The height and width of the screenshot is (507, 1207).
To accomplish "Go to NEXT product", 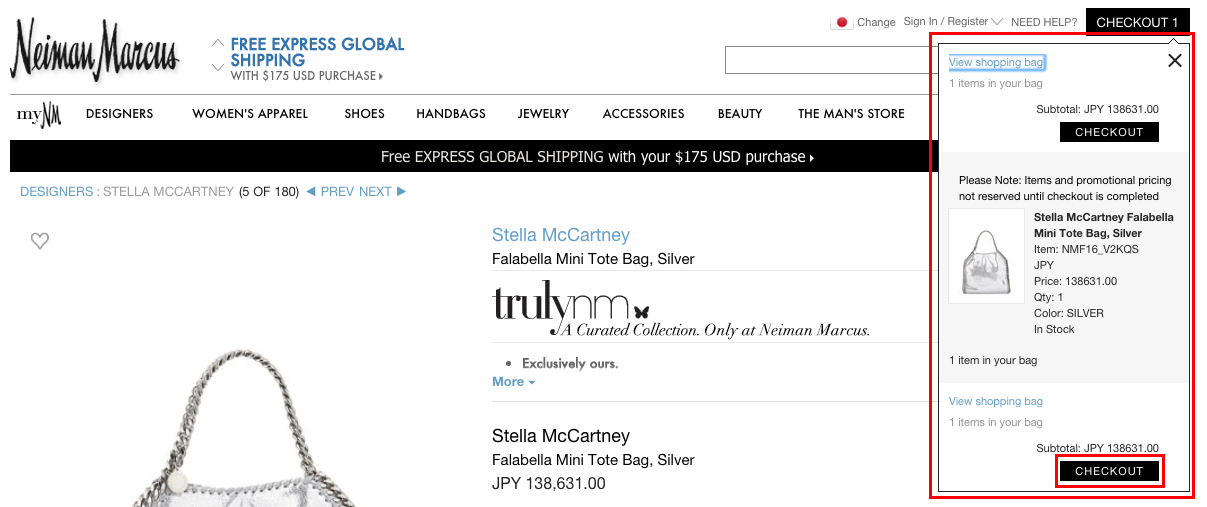I will [383, 191].
